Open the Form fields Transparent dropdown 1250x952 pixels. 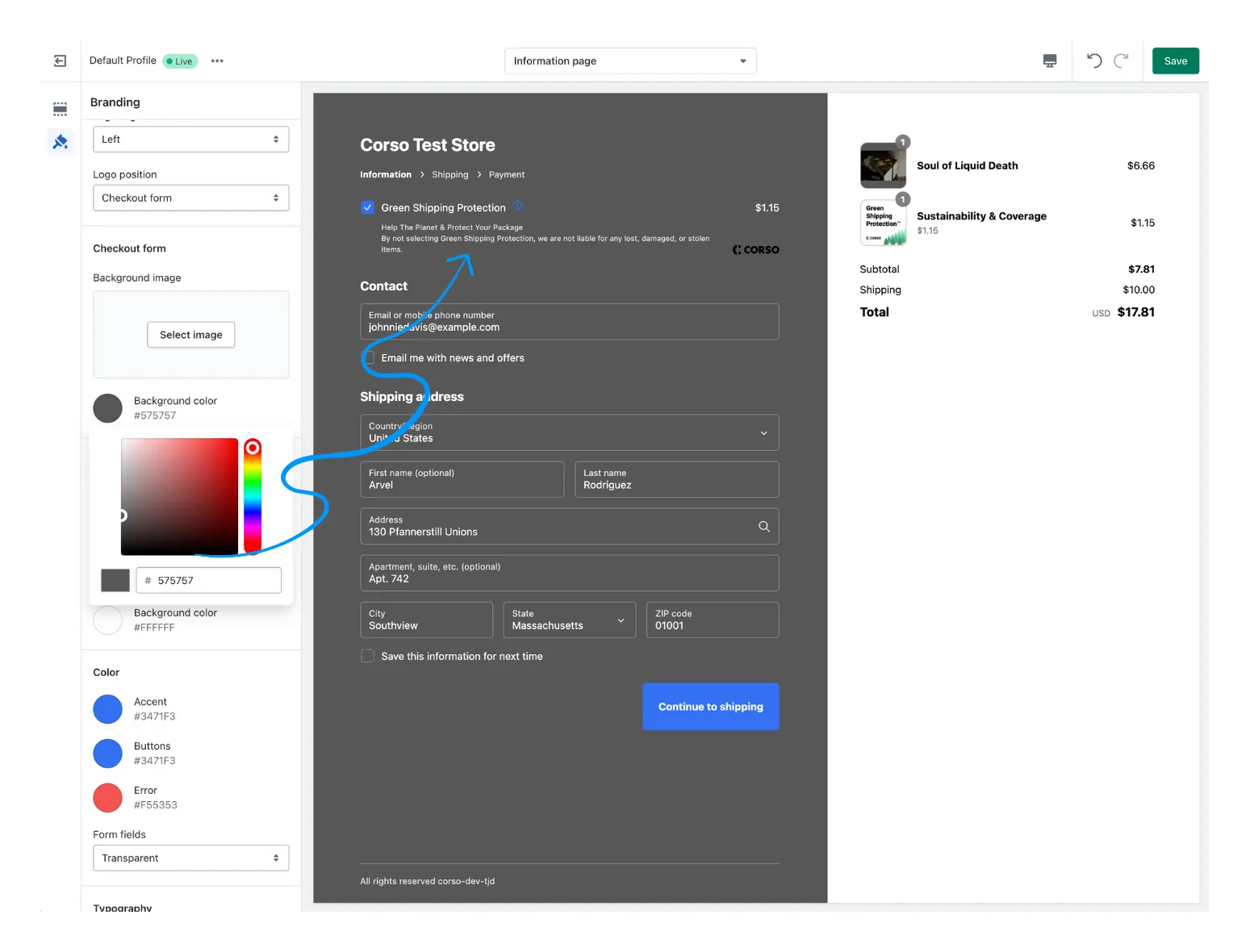point(190,858)
